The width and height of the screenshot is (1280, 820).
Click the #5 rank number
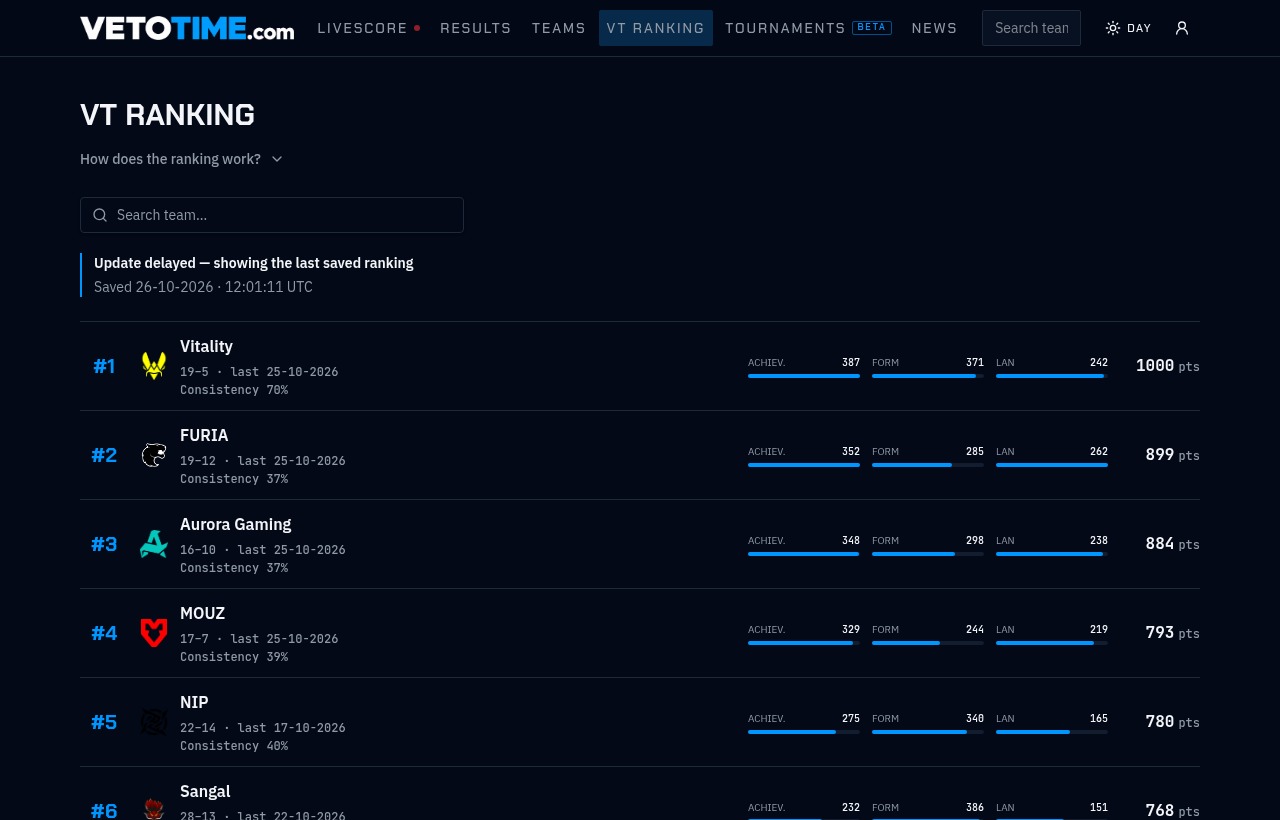coord(104,722)
